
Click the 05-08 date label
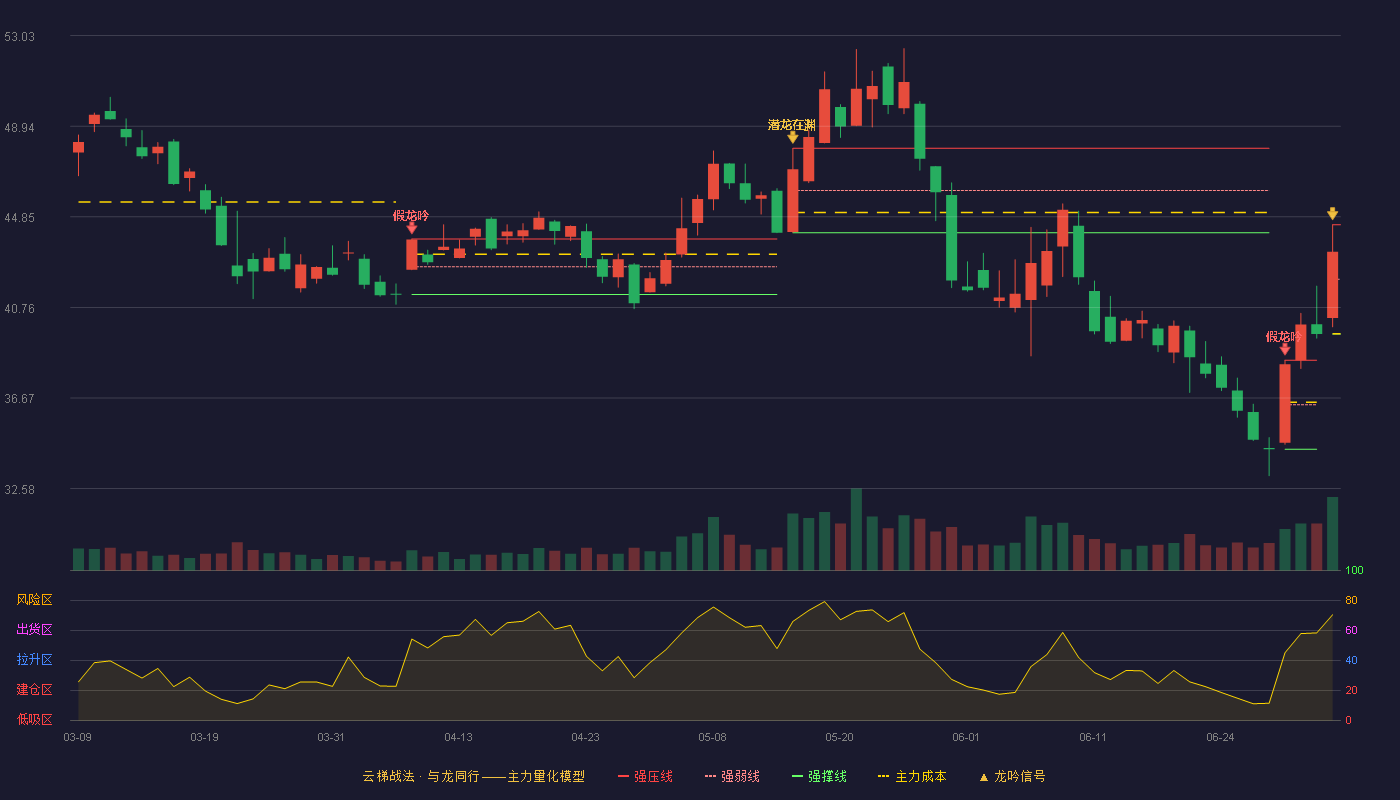point(712,737)
